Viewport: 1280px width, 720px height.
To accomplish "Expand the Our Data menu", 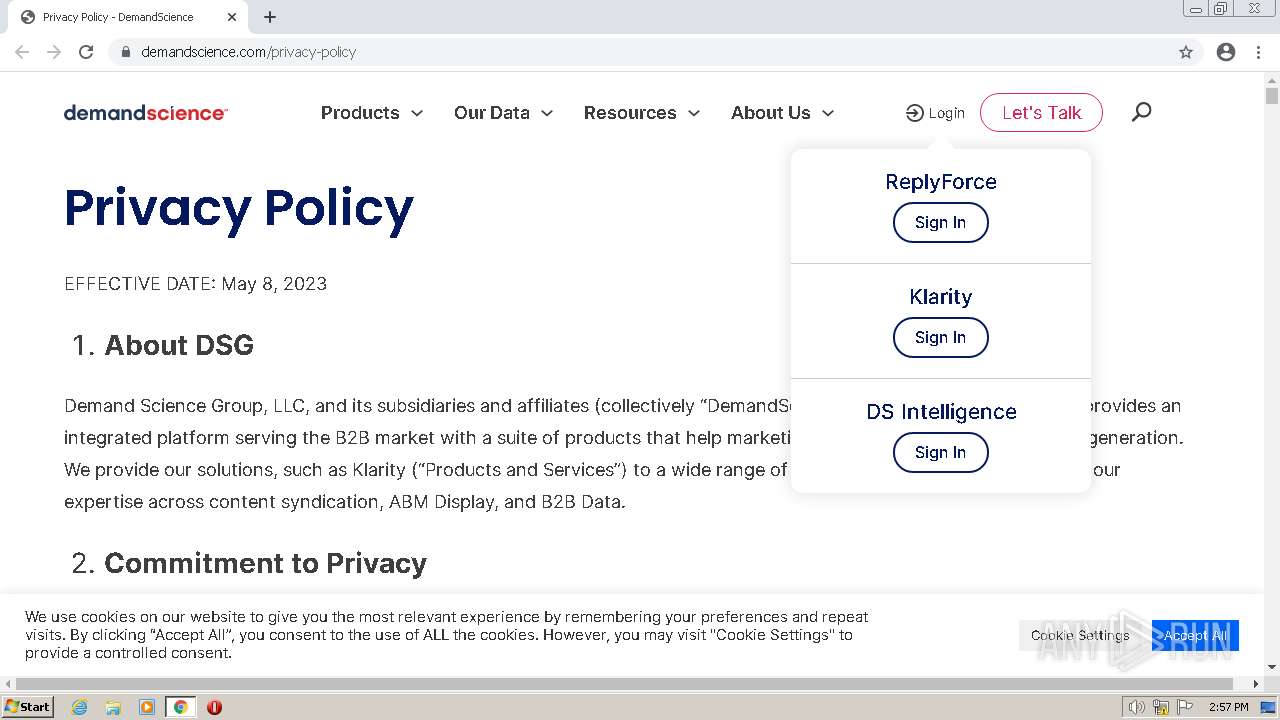I will tap(503, 113).
